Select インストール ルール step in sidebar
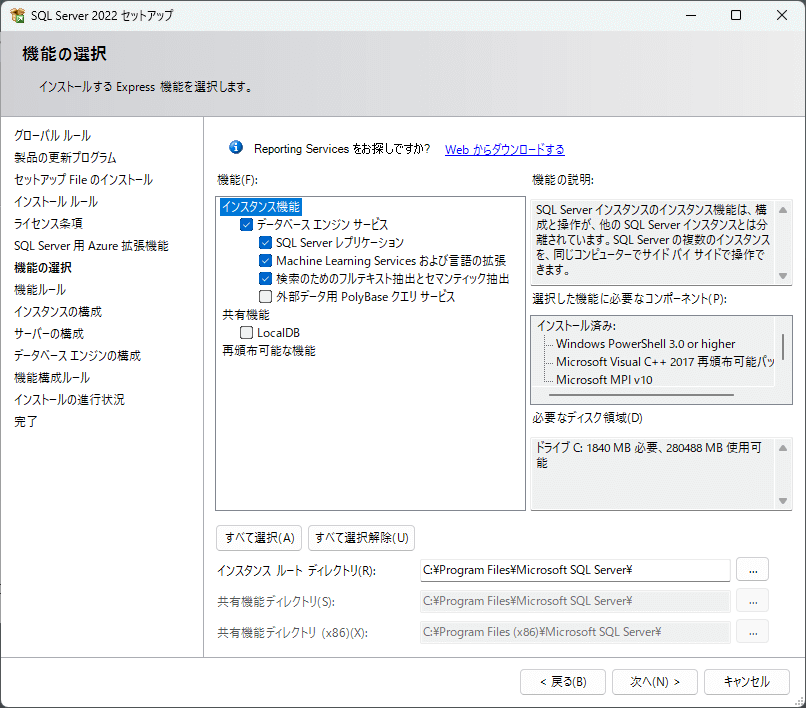Image resolution: width=806 pixels, height=708 pixels. (56, 202)
